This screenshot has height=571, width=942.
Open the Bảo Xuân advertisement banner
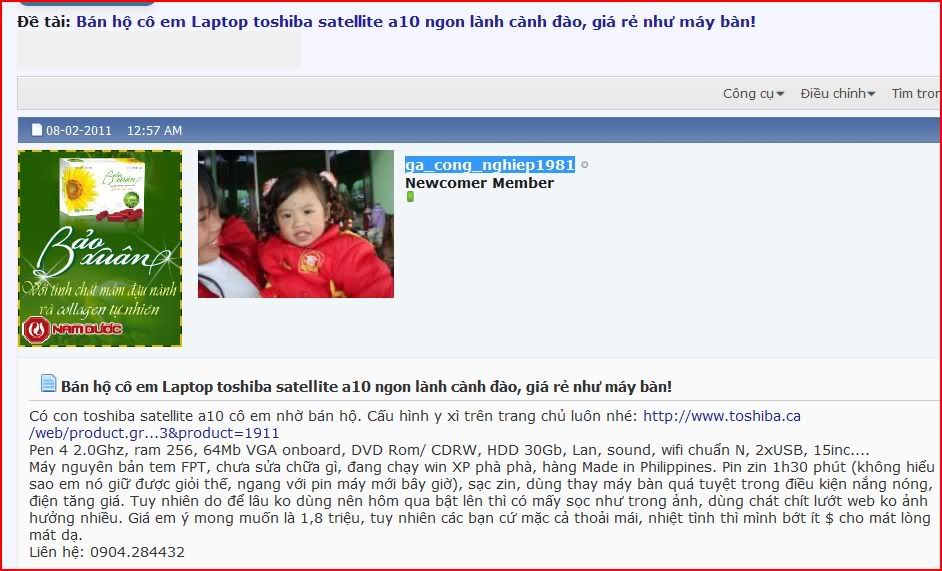point(100,248)
